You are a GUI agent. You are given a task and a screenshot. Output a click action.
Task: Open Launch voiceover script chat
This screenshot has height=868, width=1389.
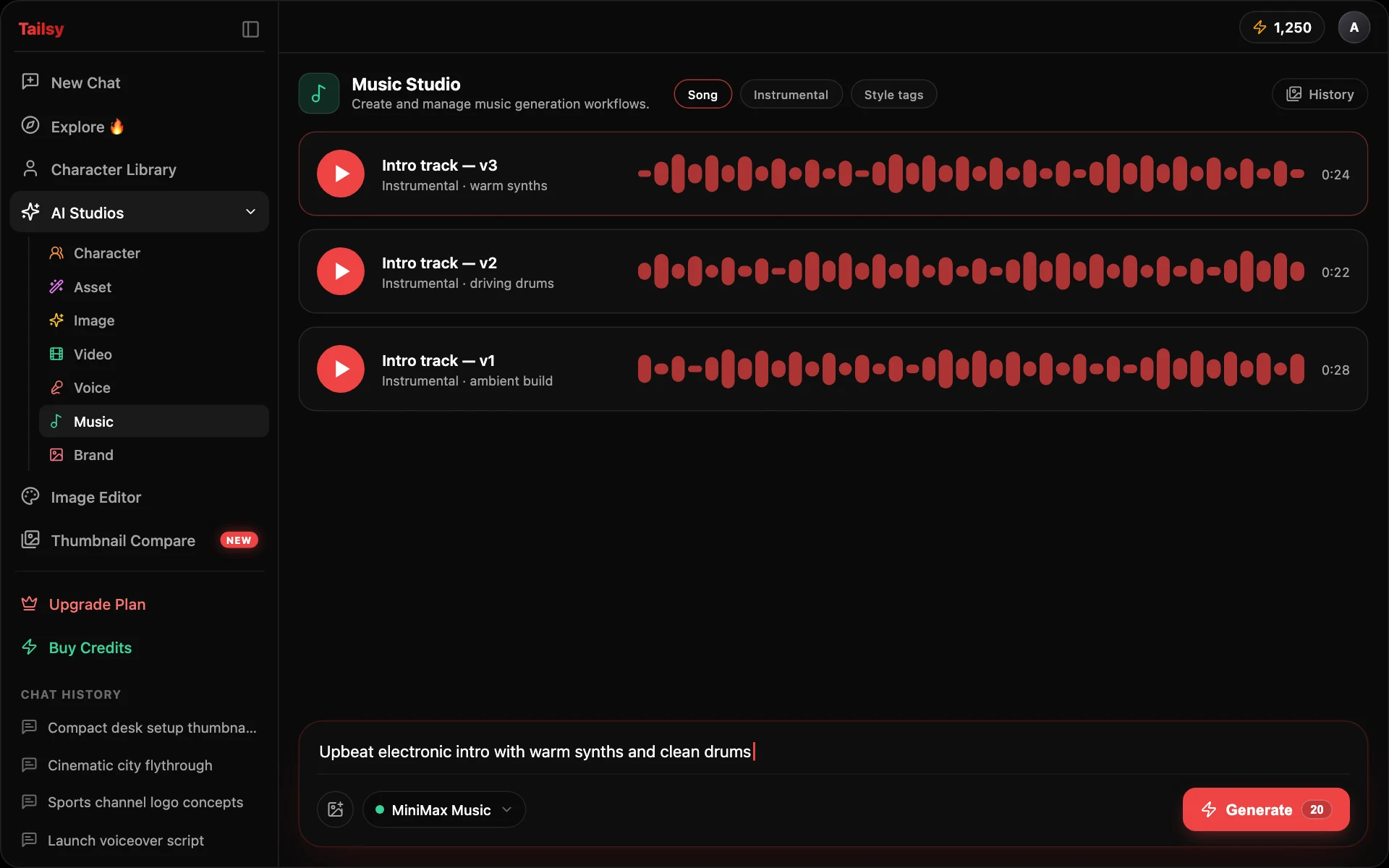140,841
